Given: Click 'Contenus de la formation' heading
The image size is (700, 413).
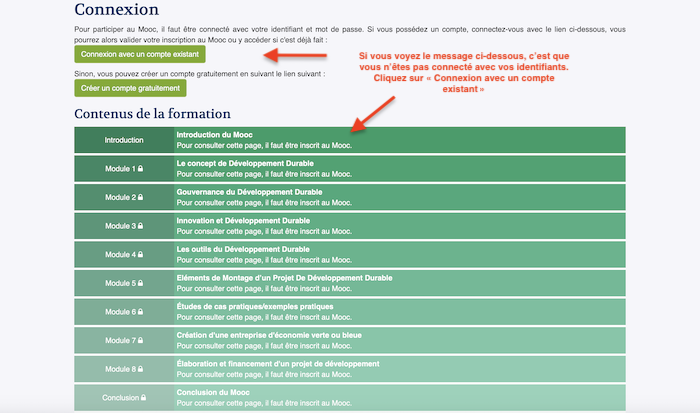Looking at the screenshot, I should pyautogui.click(x=152, y=113).
